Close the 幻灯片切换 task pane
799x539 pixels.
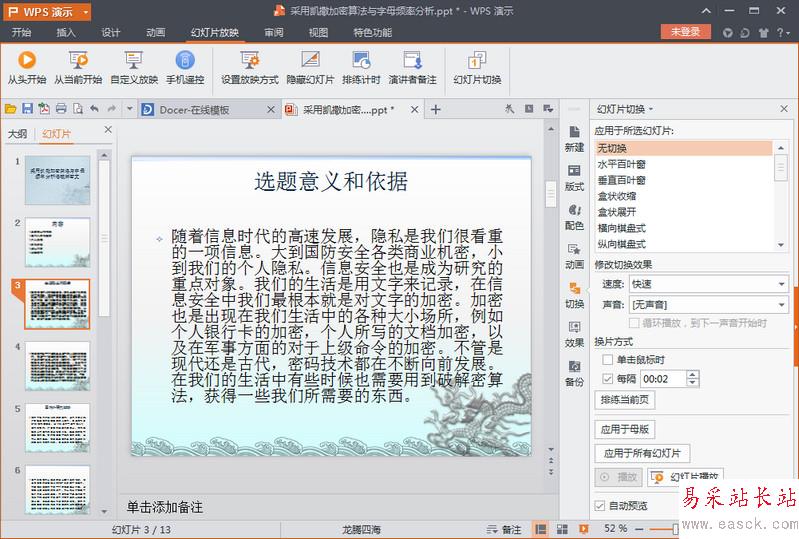[x=784, y=109]
